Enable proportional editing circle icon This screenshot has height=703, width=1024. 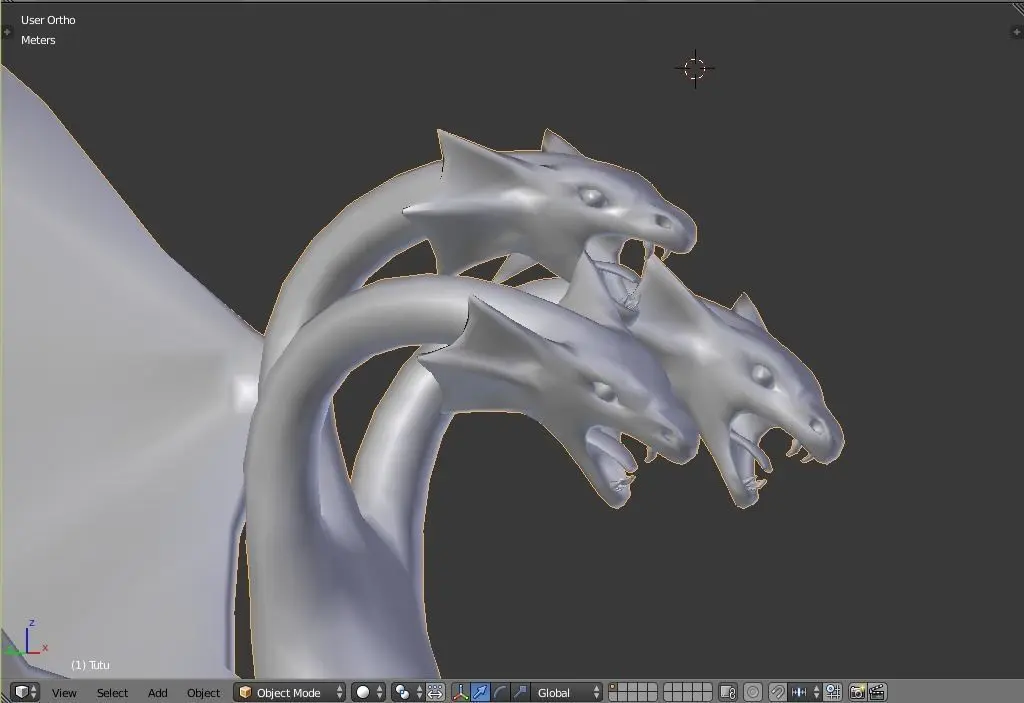coord(753,693)
